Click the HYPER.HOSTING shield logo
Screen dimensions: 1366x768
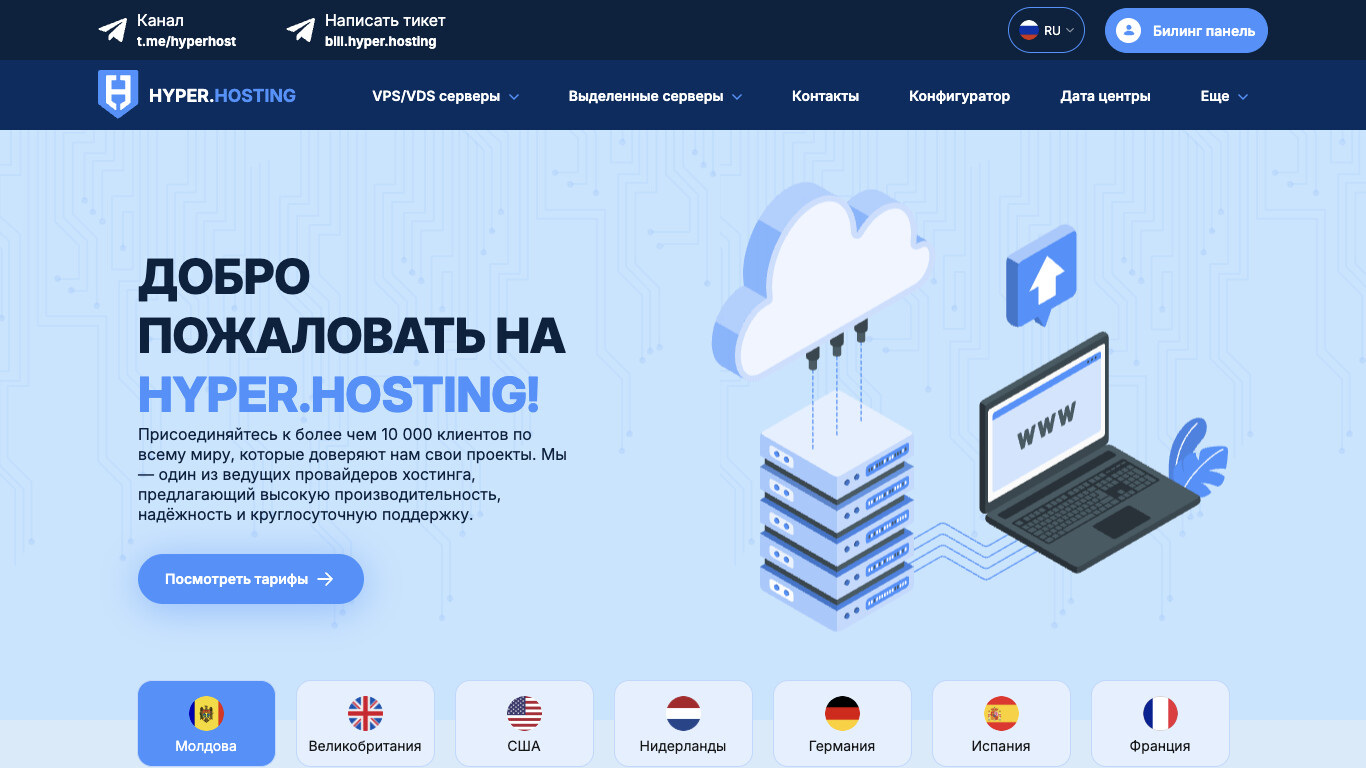tap(118, 95)
